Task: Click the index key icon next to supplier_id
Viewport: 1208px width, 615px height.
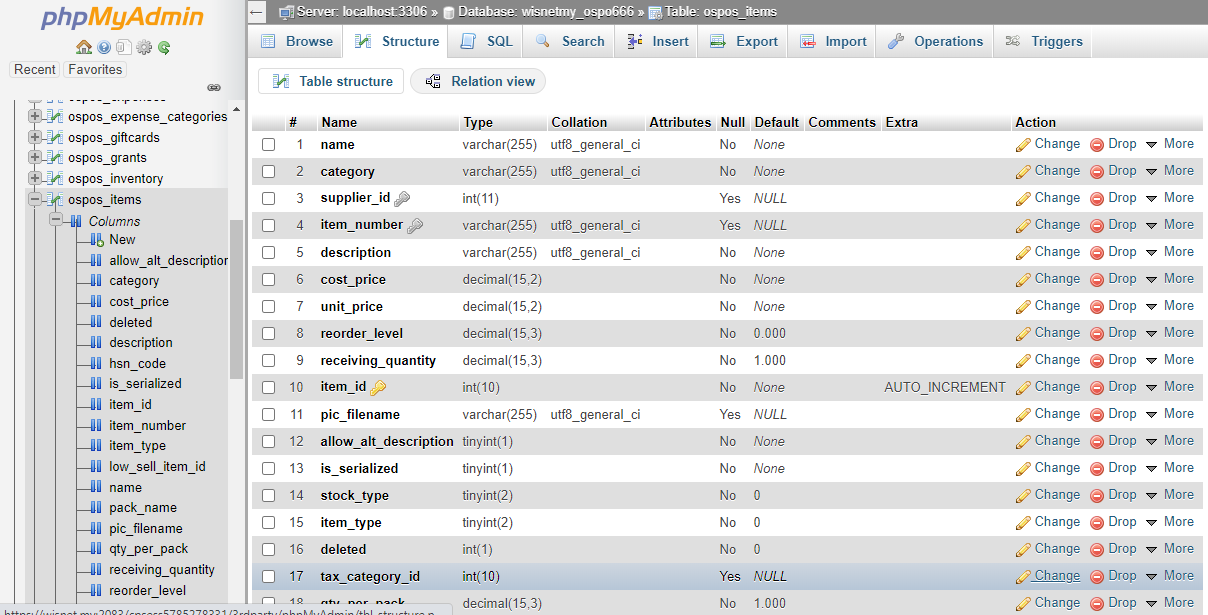Action: point(401,198)
